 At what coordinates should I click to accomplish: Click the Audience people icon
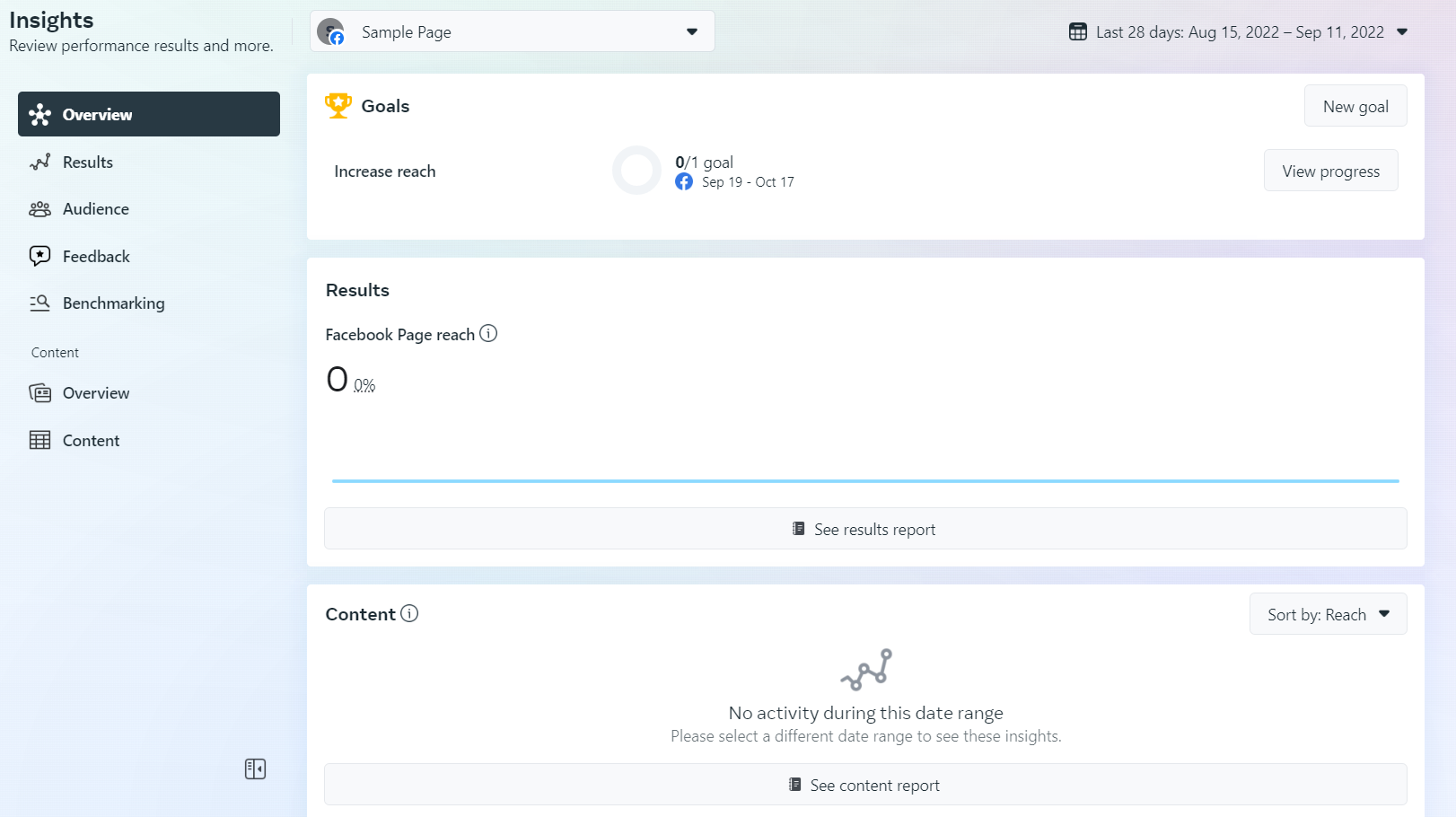(x=39, y=209)
